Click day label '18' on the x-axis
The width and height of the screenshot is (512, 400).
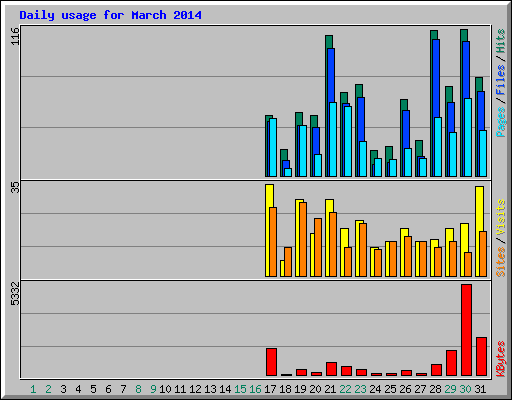tap(285, 389)
